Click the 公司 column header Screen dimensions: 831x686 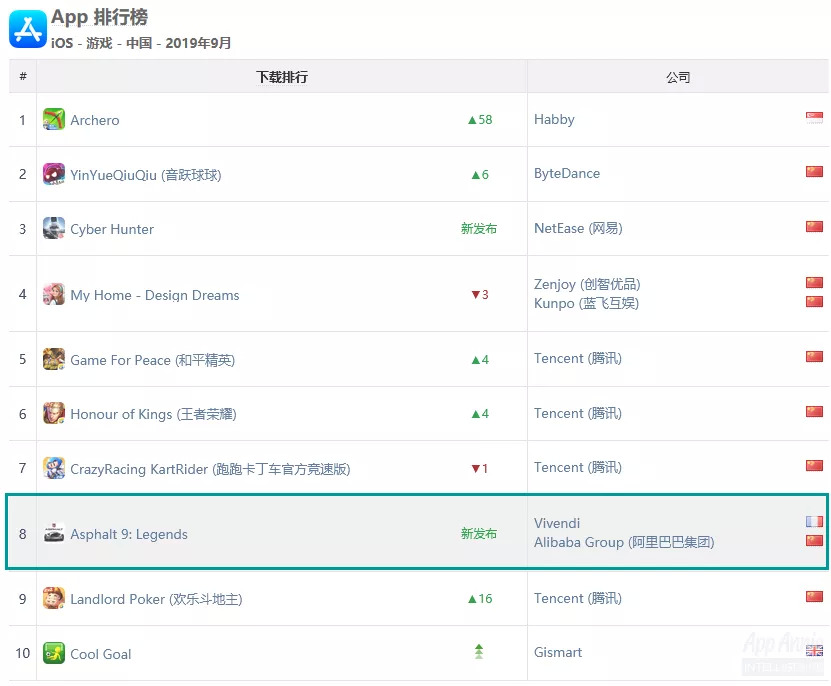pyautogui.click(x=678, y=77)
